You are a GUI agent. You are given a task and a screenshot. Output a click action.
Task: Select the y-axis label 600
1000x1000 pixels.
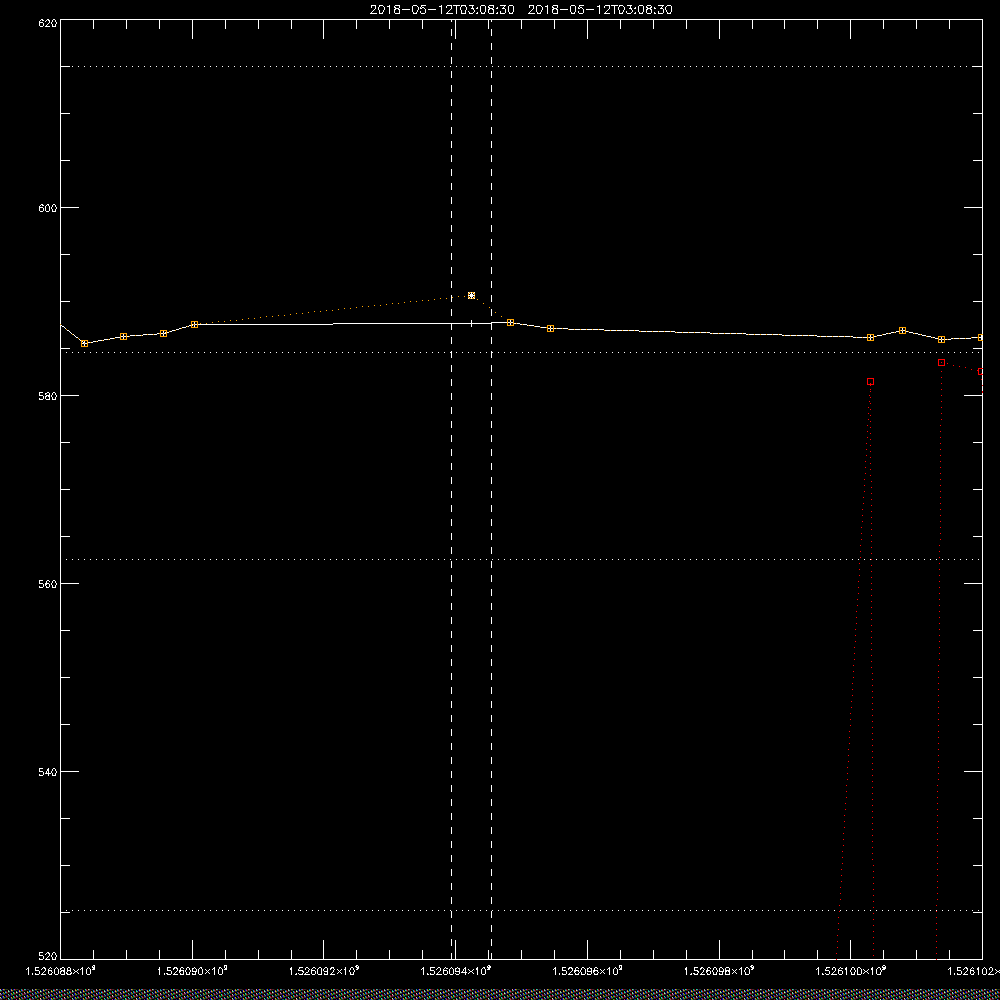point(48,208)
